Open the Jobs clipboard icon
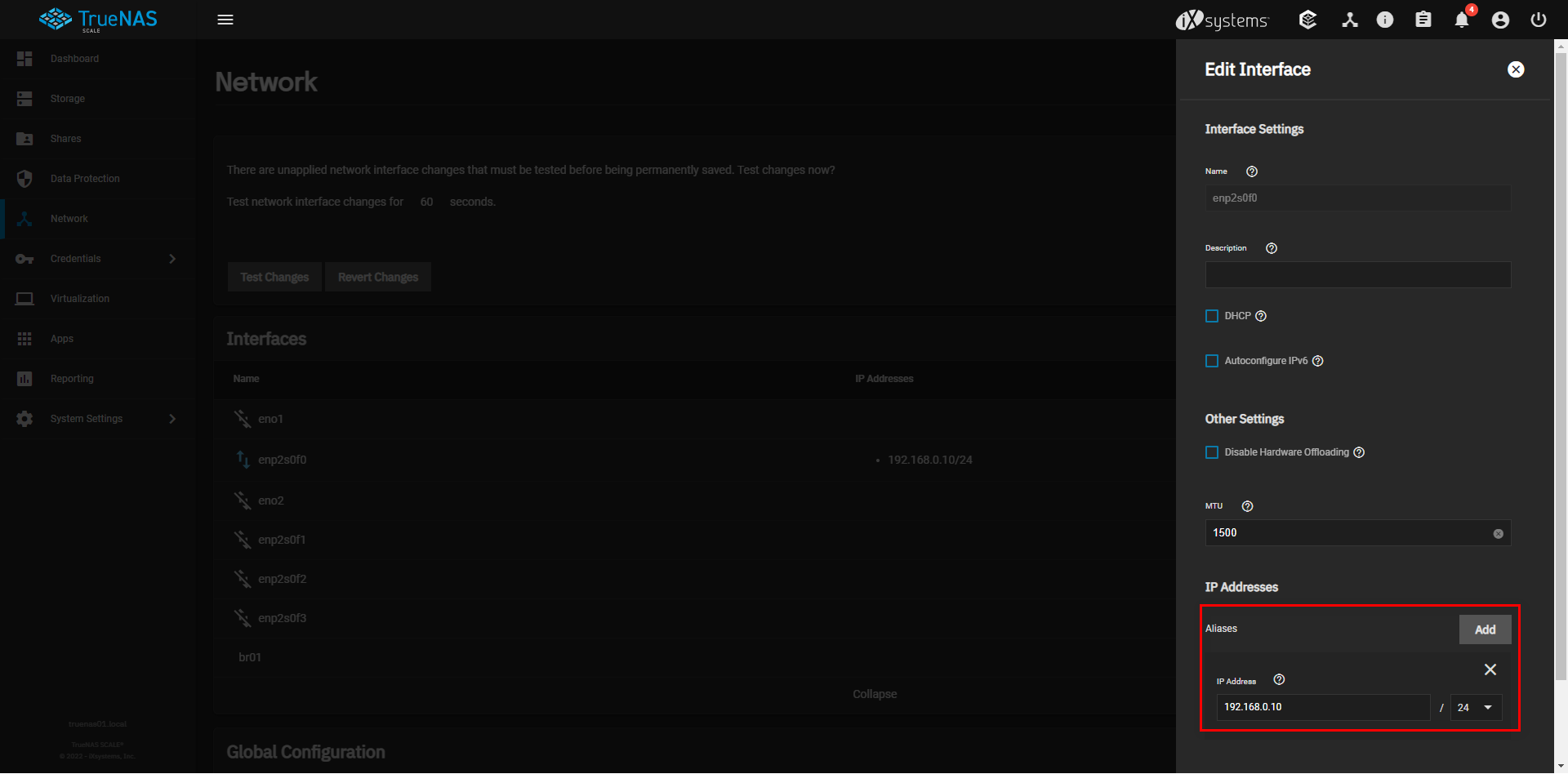The height and width of the screenshot is (774, 1568). [1423, 20]
